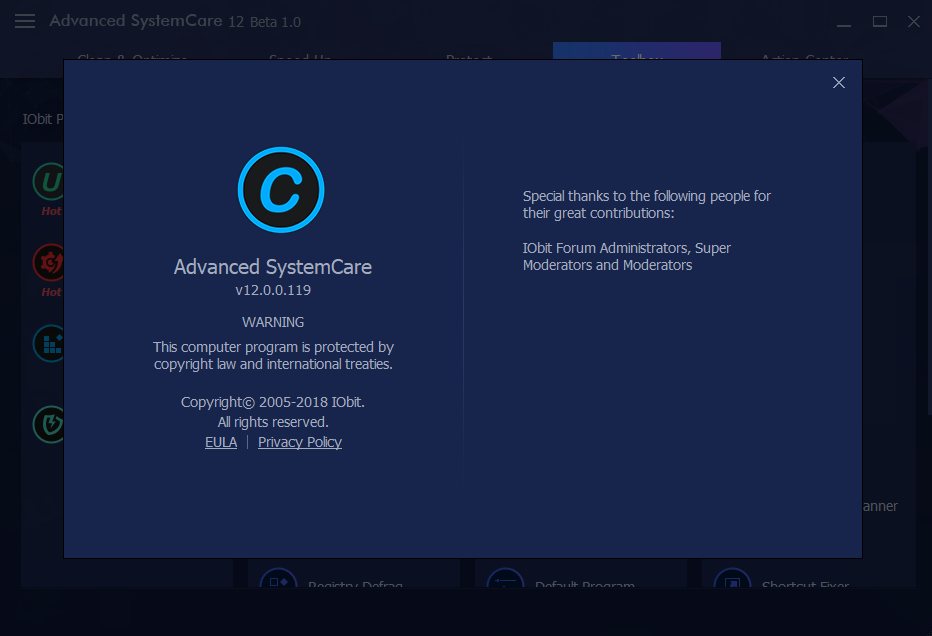Click the Advanced SystemCare logo icon
Image resolution: width=932 pixels, height=636 pixels.
pyautogui.click(x=281, y=190)
